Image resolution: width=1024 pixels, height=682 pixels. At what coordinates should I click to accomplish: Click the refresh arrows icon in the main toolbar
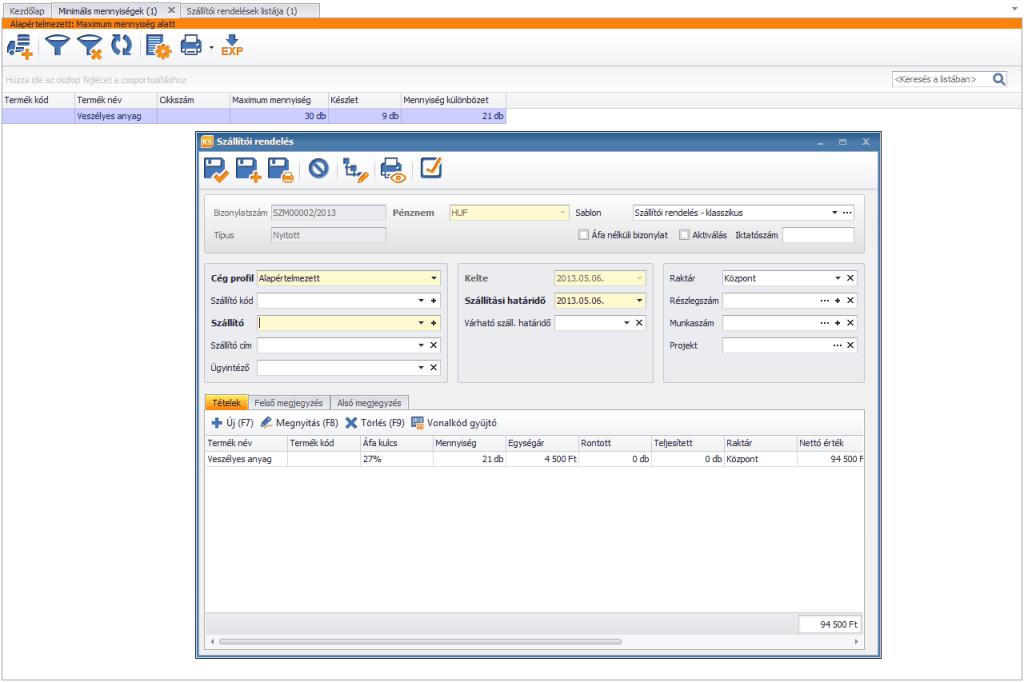click(121, 46)
